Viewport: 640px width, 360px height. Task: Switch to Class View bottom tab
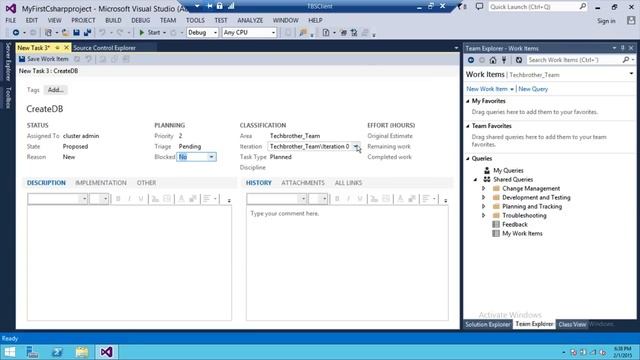[x=572, y=324]
